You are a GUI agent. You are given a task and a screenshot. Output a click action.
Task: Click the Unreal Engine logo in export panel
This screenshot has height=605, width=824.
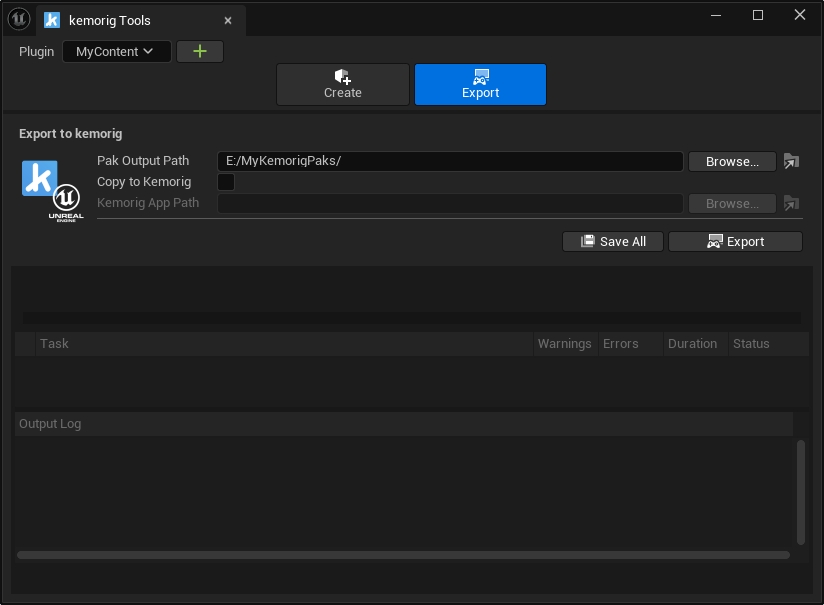pos(67,201)
